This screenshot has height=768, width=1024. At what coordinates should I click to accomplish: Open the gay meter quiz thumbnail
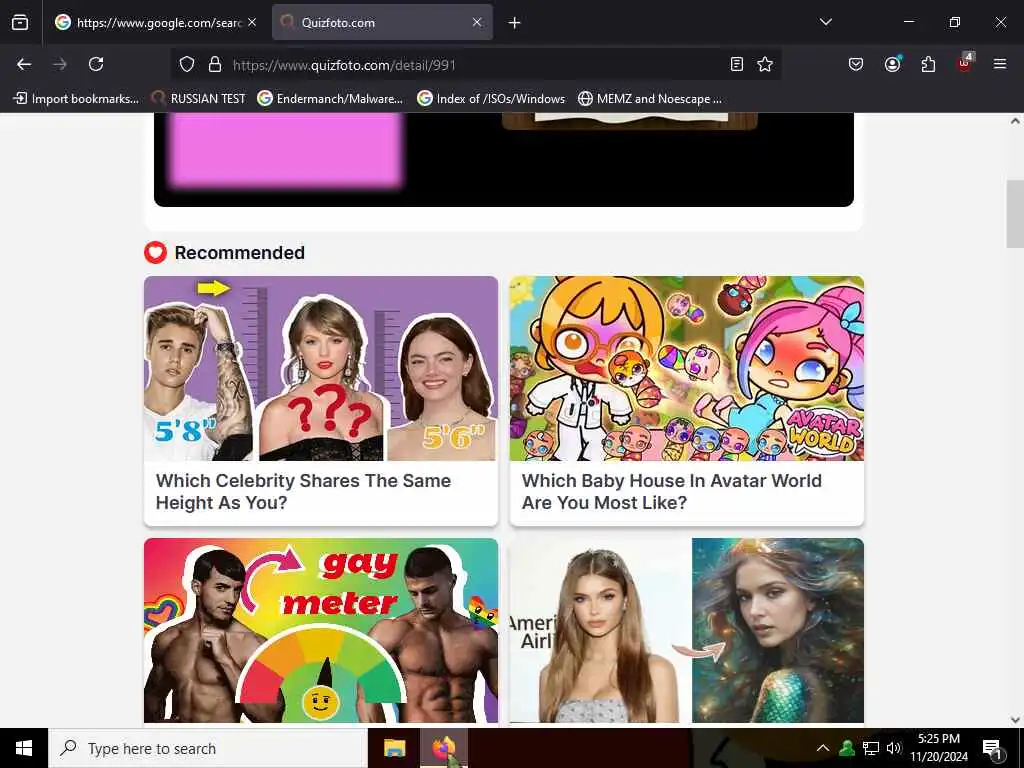pos(321,630)
